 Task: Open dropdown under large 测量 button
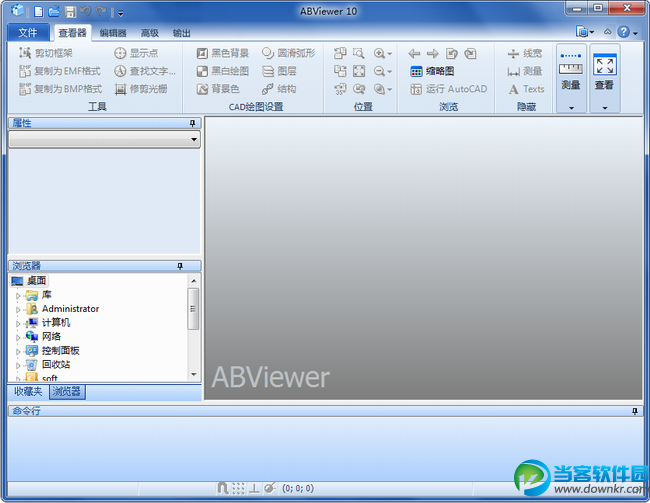tap(571, 108)
